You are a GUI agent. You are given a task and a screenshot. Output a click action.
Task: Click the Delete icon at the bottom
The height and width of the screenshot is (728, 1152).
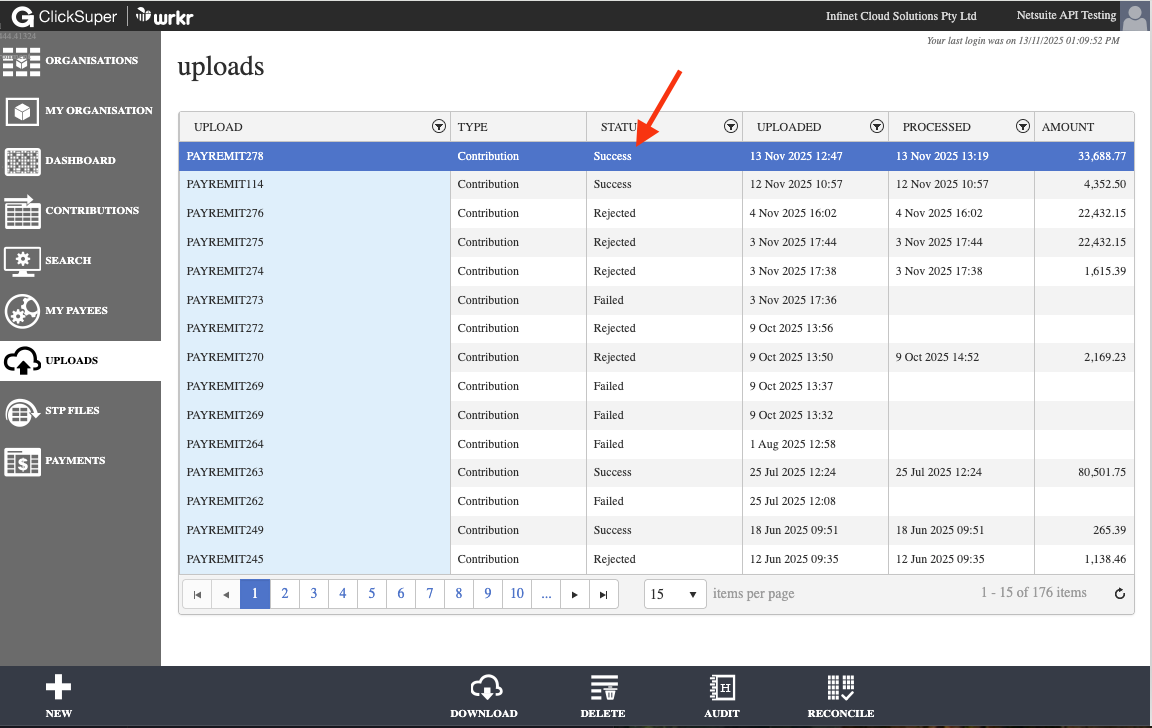pos(603,695)
